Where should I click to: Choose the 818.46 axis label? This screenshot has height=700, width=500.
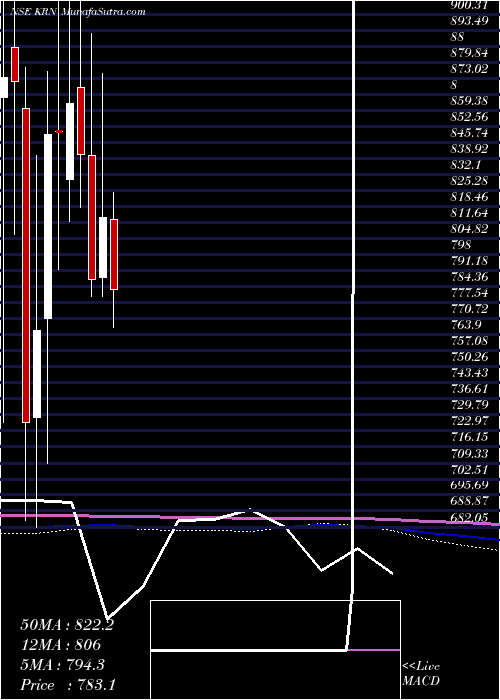pos(470,197)
